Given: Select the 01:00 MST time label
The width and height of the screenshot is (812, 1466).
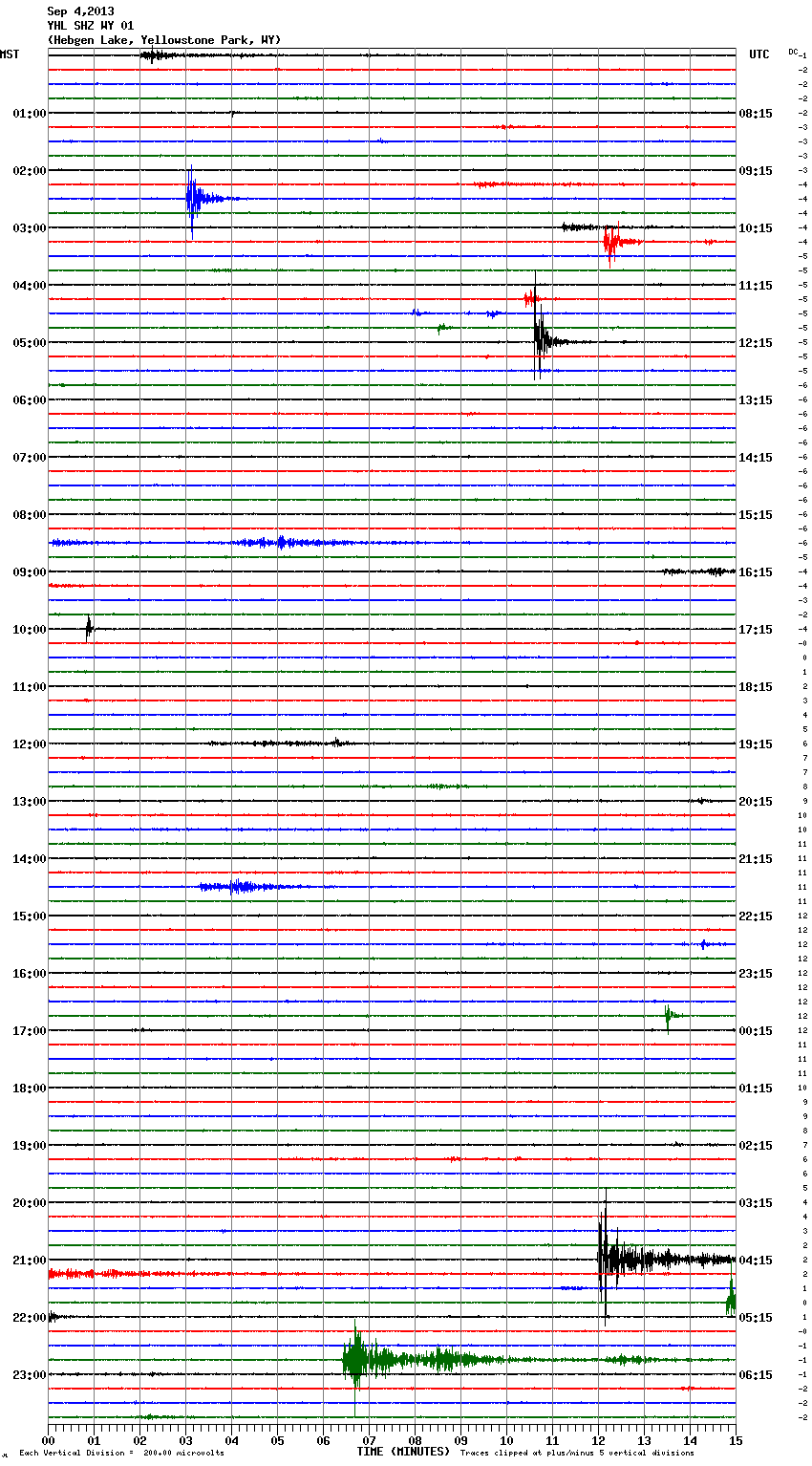Looking at the screenshot, I should [x=30, y=114].
